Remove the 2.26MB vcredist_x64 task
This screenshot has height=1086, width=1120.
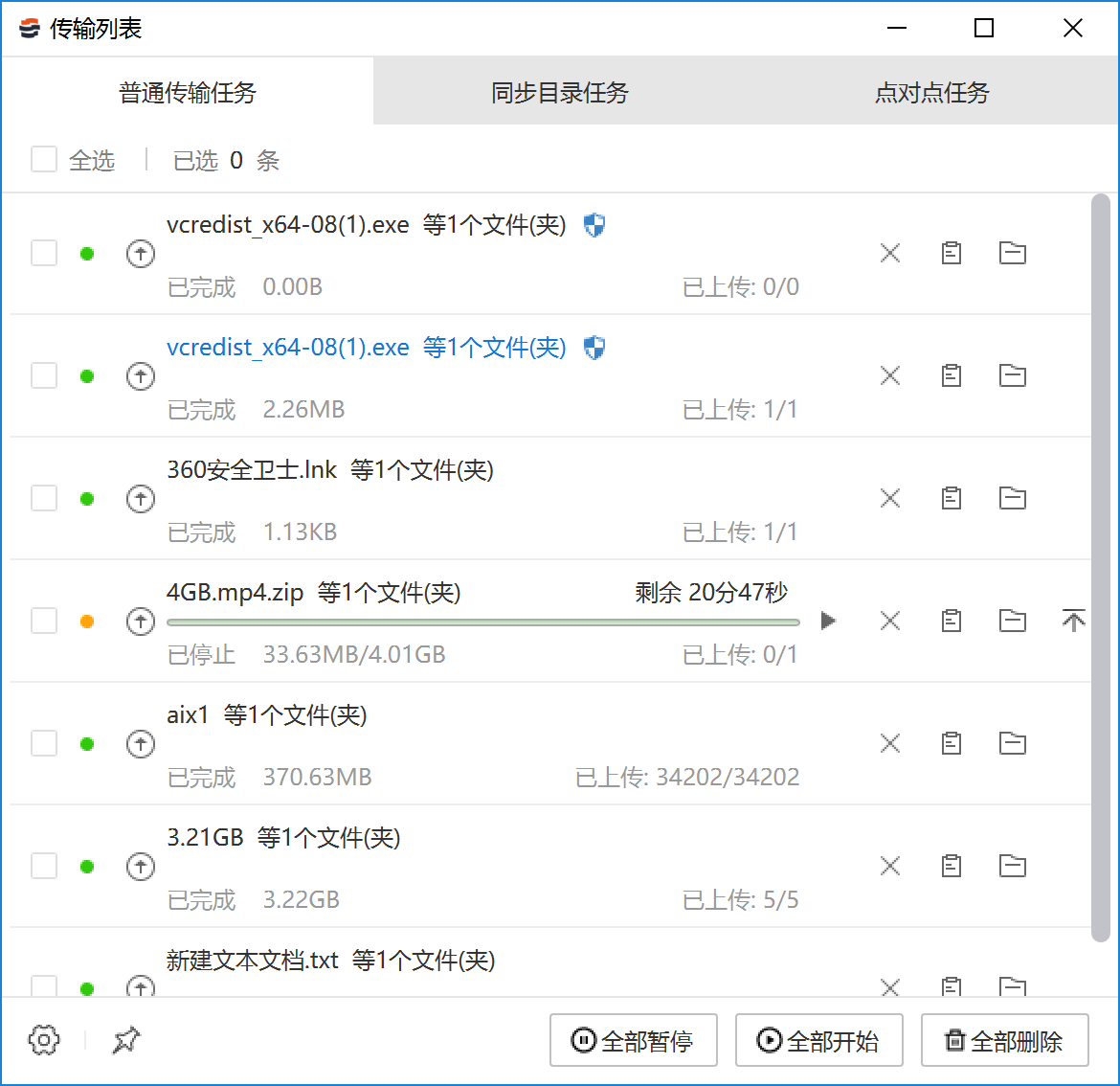(x=890, y=375)
